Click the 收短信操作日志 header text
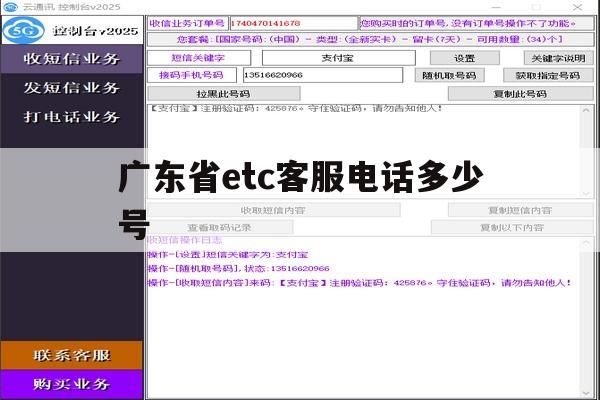Screen dimensions: 600x400 pyautogui.click(x=185, y=240)
